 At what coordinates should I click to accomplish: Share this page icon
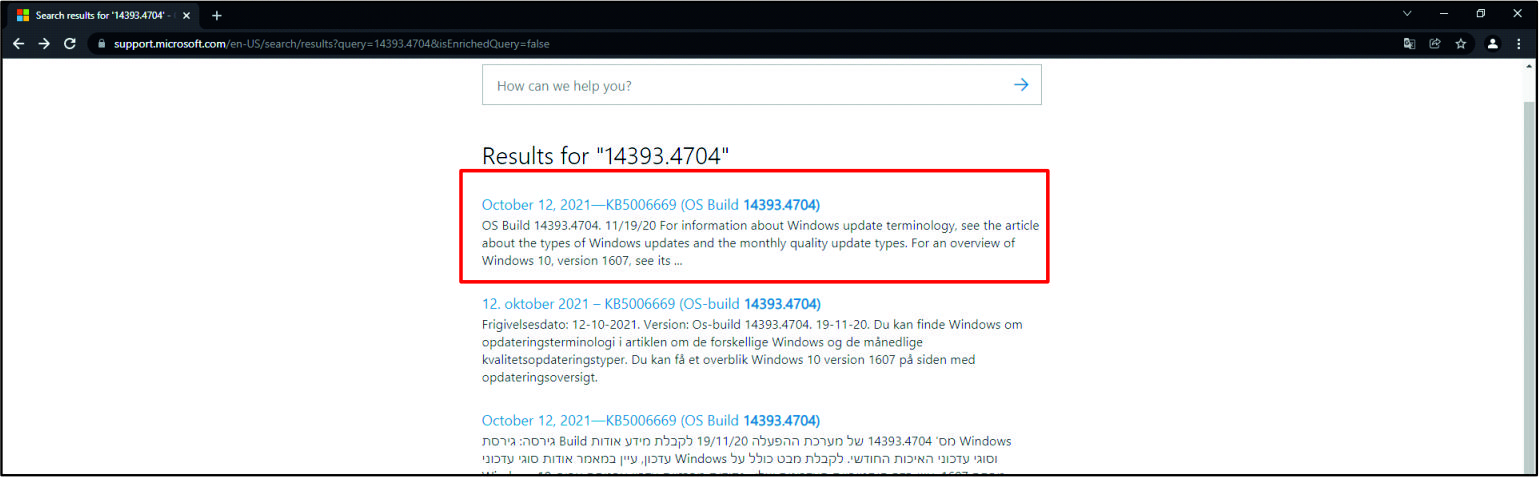click(x=1435, y=44)
